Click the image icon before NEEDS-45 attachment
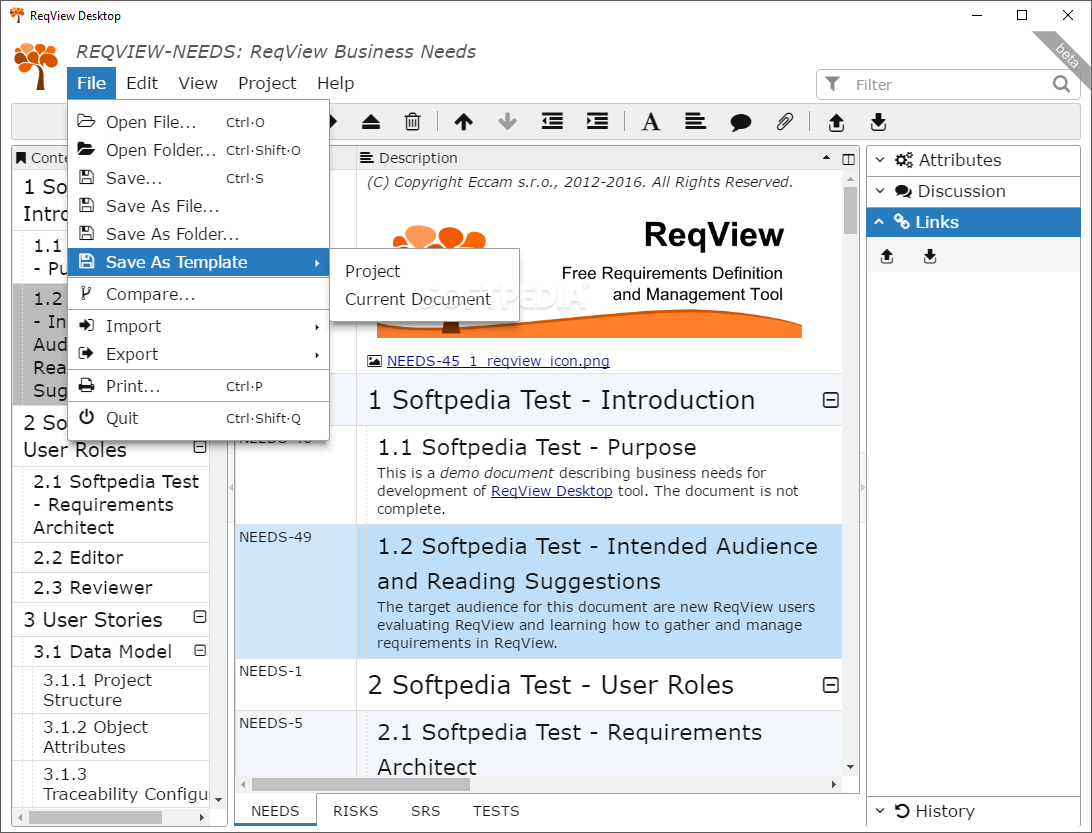 [375, 361]
